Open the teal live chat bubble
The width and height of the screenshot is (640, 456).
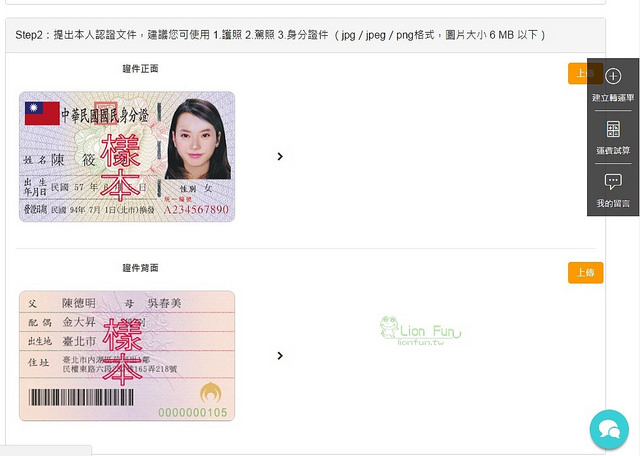609,429
